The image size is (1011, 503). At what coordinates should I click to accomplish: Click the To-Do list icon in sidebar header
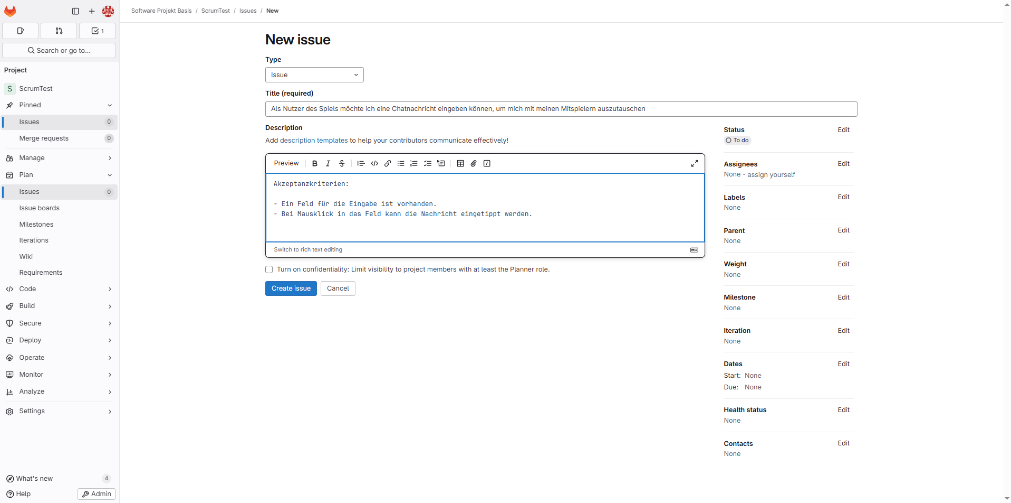click(x=97, y=31)
